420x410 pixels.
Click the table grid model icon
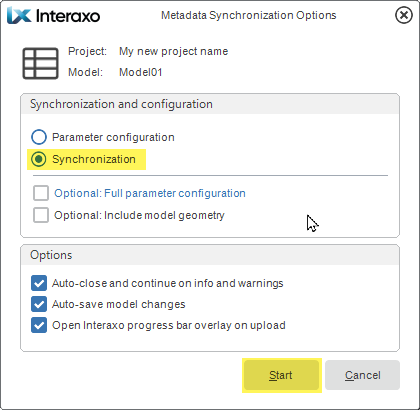[40, 63]
